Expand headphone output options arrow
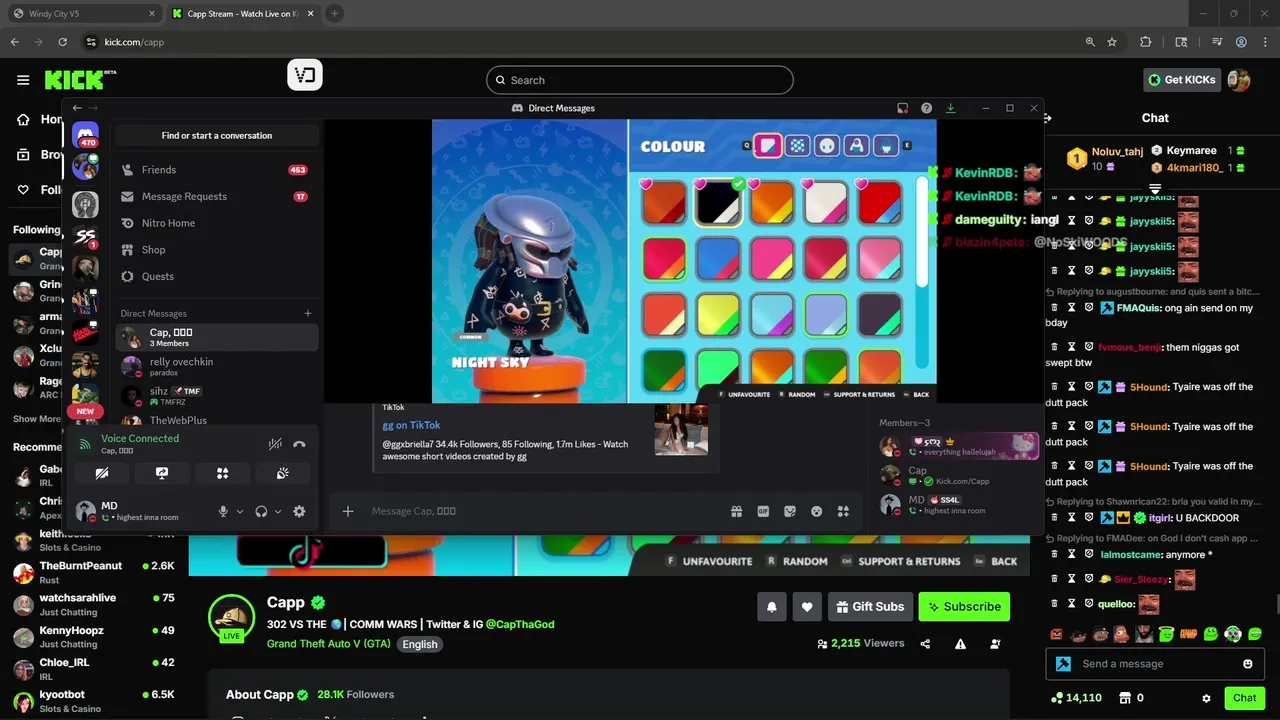The height and width of the screenshot is (720, 1280). [x=278, y=511]
